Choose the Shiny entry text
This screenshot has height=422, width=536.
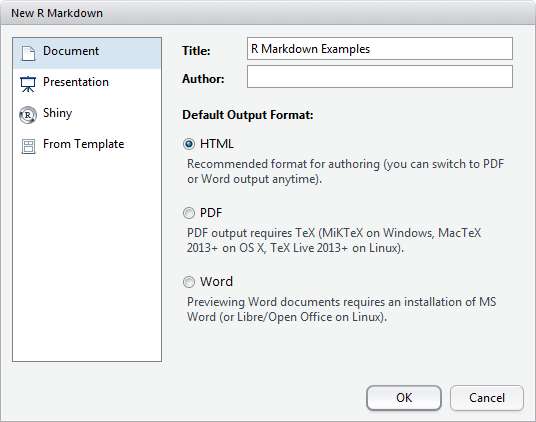coord(57,113)
